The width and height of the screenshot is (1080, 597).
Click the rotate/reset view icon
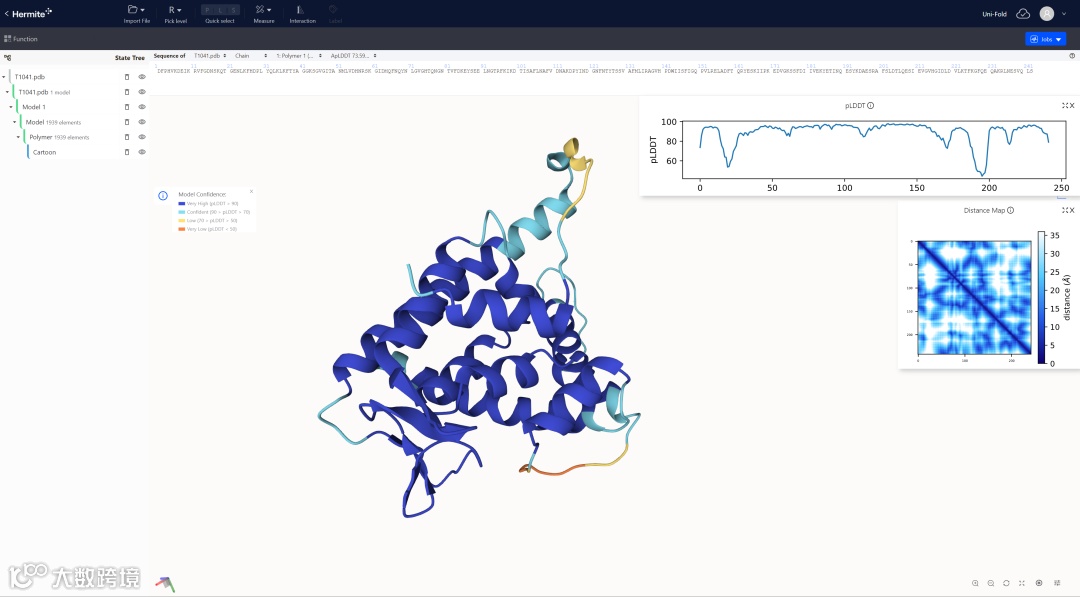click(1006, 583)
